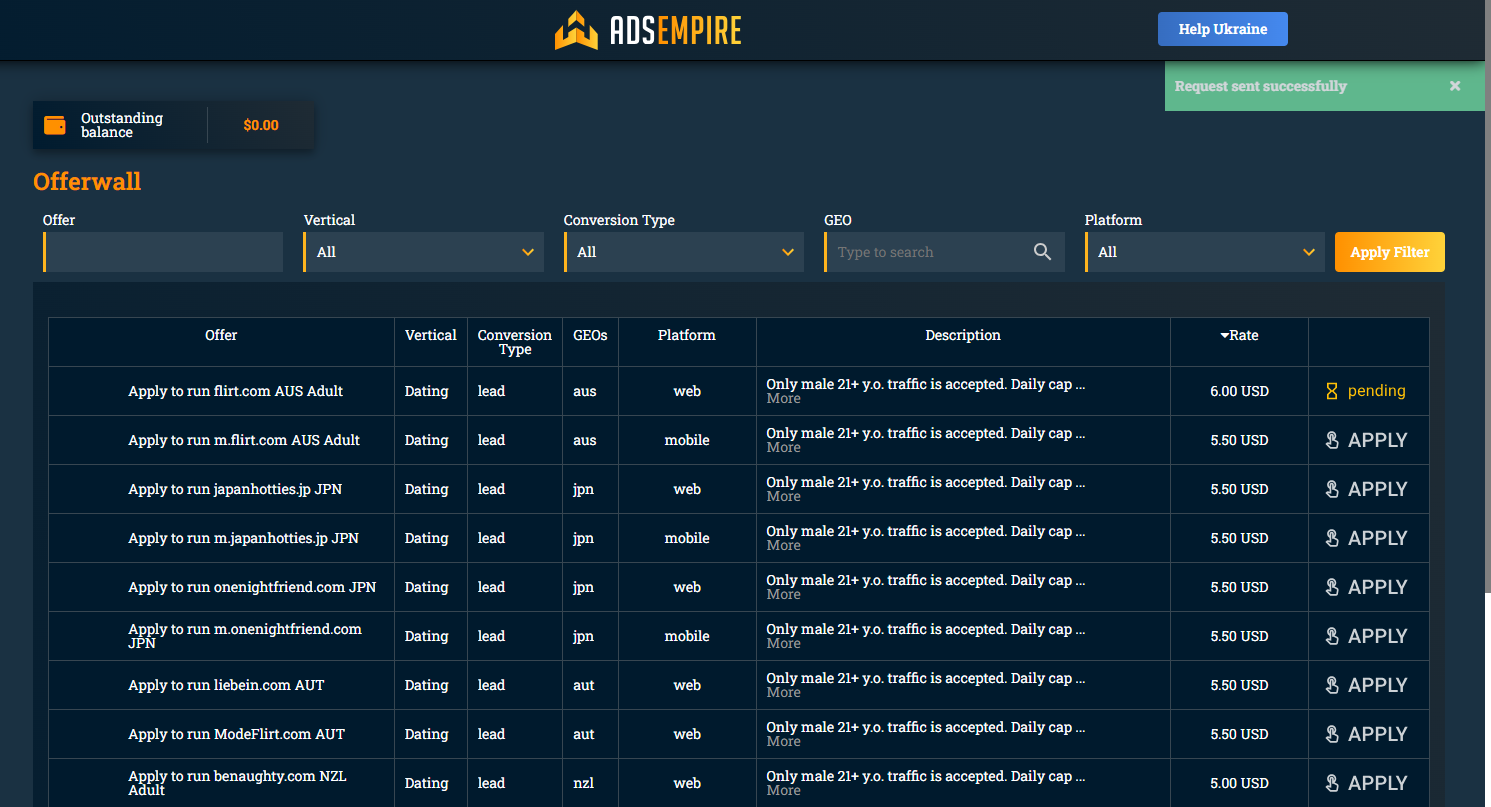This screenshot has width=1491, height=807.
Task: Click 'Apply to run onenightfriend.com JPN' offer
Action: click(x=252, y=587)
